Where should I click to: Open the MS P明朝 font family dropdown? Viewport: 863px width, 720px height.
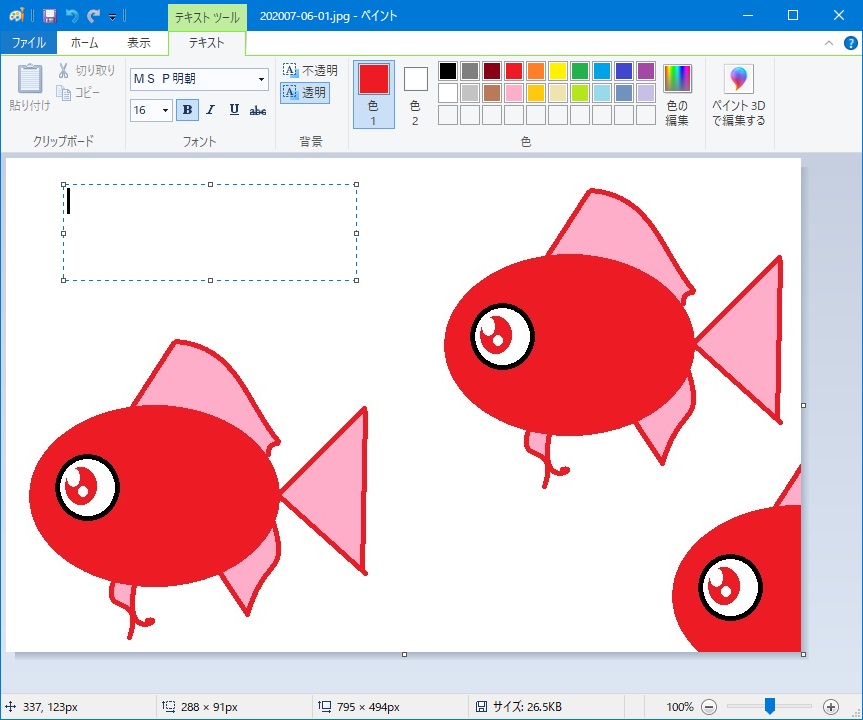[262, 79]
